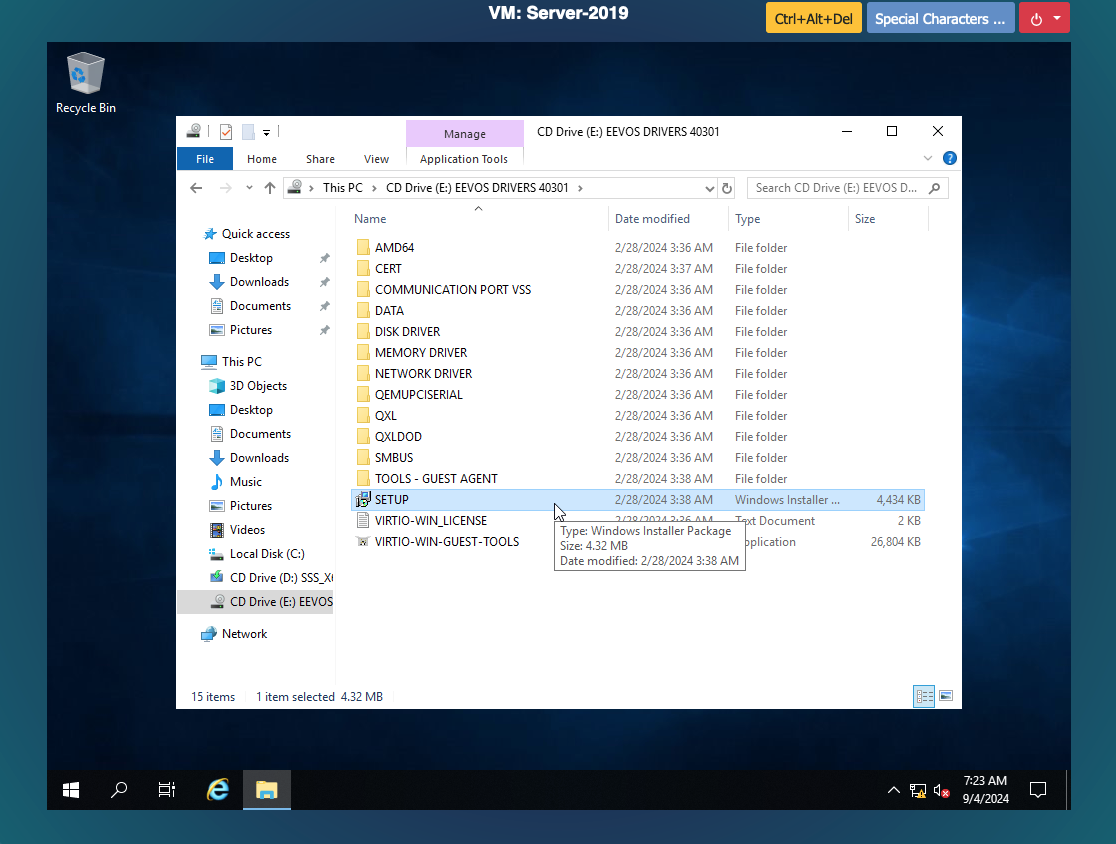Open the Help question mark icon

click(x=949, y=158)
